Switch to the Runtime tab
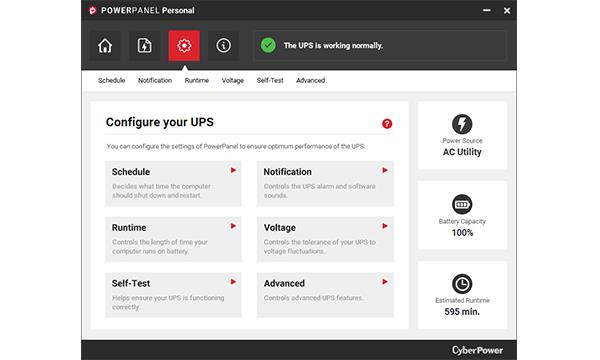The width and height of the screenshot is (600, 360). pos(197,80)
